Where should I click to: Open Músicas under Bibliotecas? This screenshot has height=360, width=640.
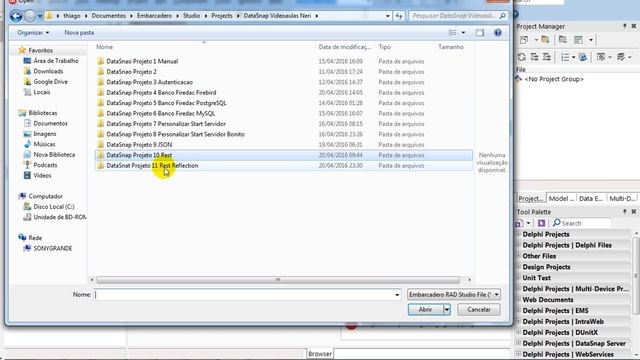tap(44, 144)
